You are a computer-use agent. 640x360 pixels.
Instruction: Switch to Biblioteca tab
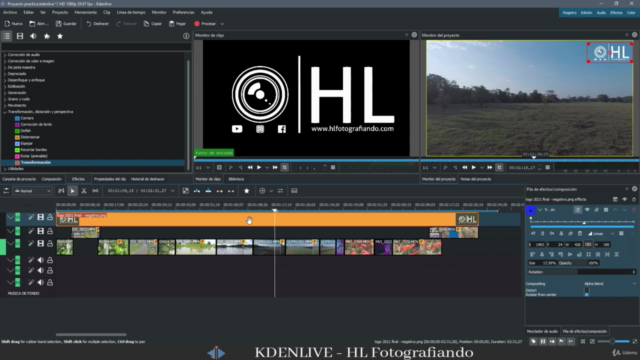coord(236,179)
